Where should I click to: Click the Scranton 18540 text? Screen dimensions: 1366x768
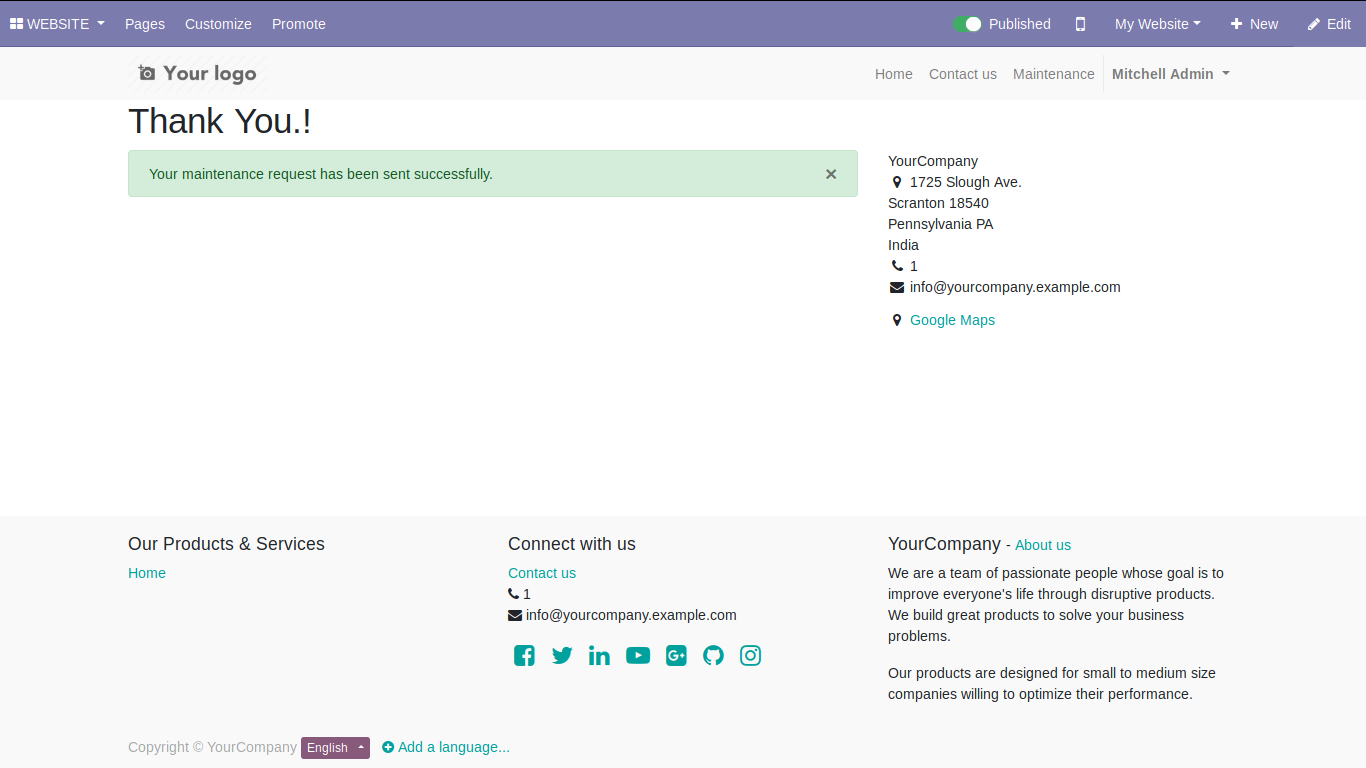click(x=938, y=203)
